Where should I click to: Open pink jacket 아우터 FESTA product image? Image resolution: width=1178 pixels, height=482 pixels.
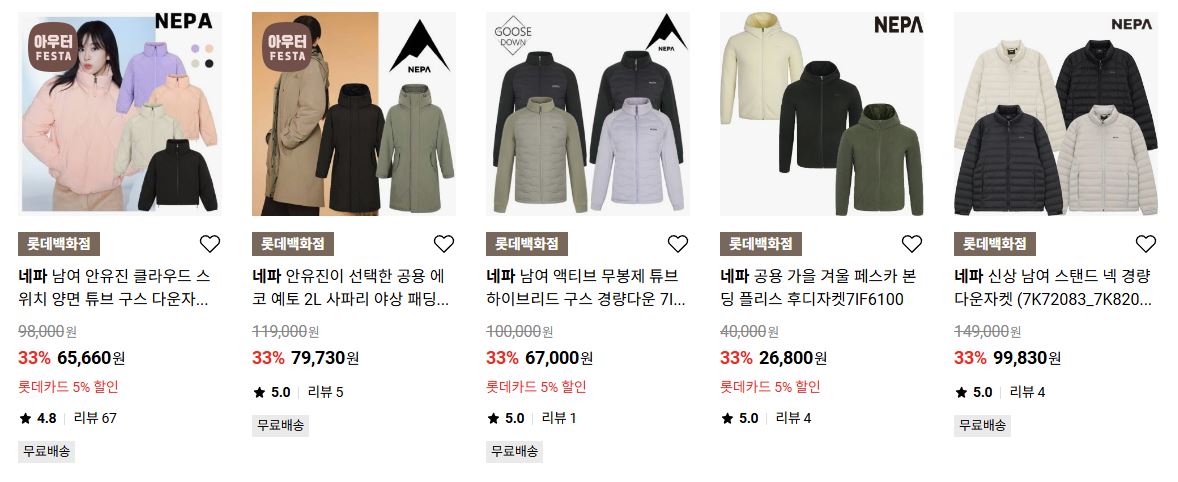[x=120, y=114]
